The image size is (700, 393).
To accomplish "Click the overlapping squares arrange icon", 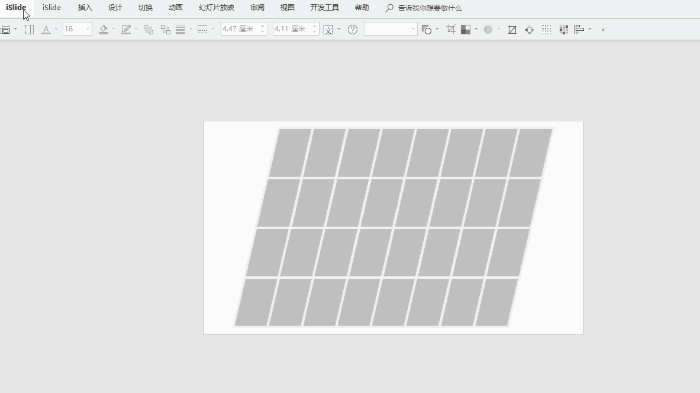I will click(x=148, y=29).
